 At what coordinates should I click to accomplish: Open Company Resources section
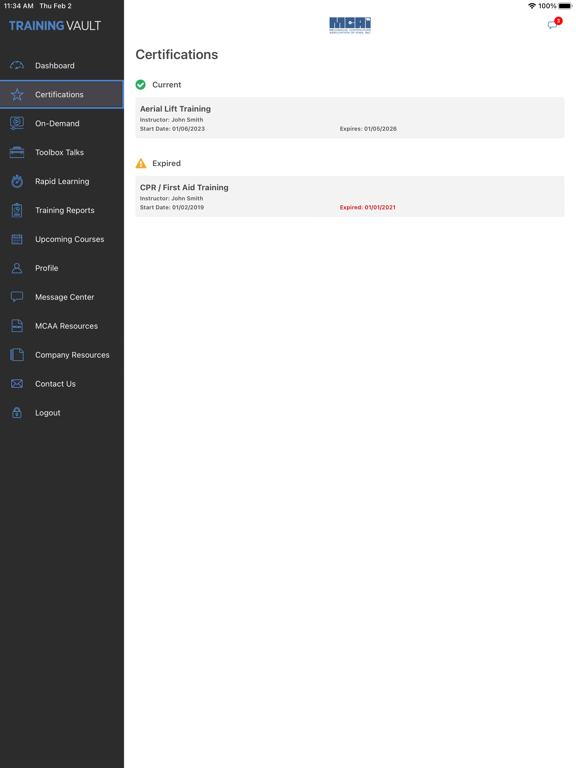pyautogui.click(x=62, y=355)
